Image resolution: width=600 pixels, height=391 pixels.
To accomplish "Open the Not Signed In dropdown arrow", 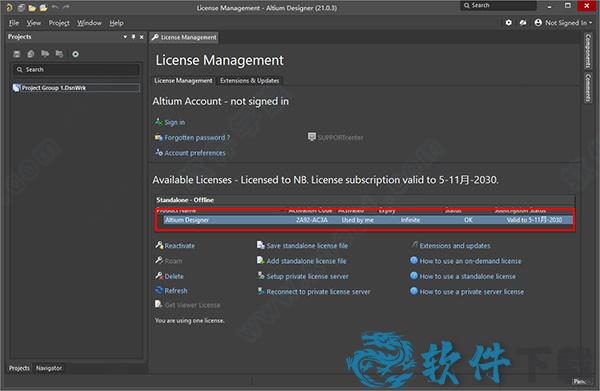I will click(590, 23).
